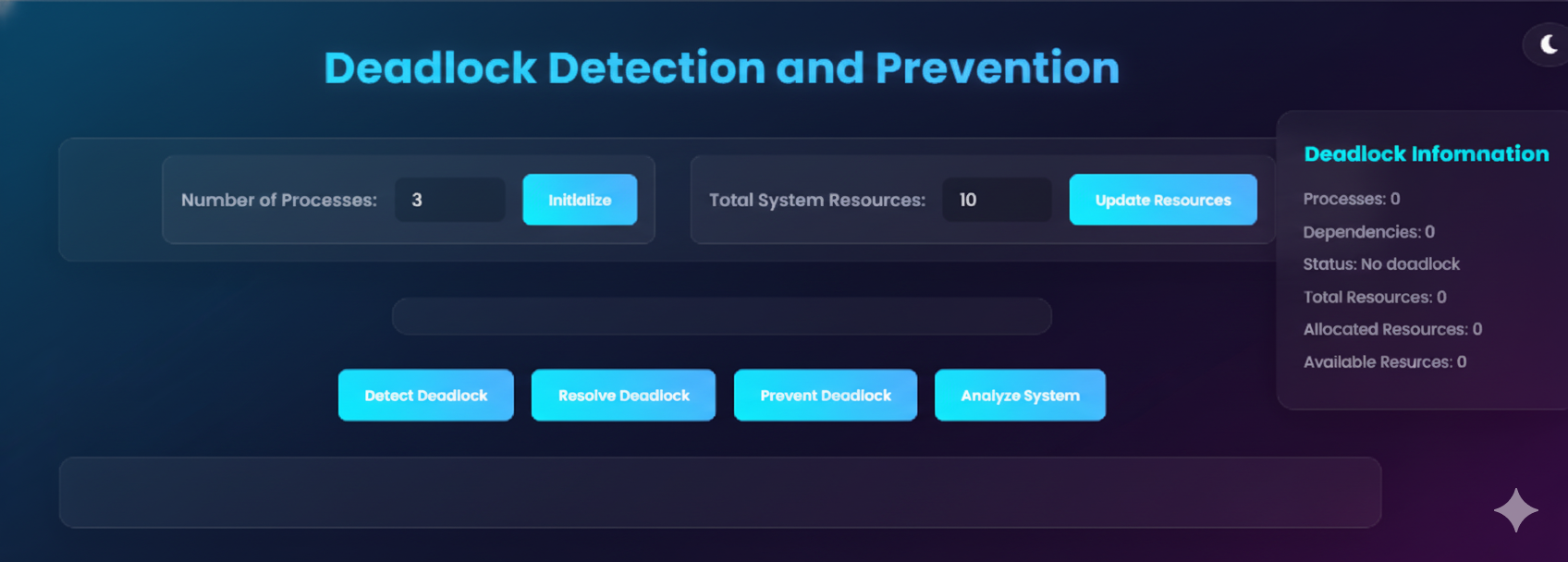Toggle dark mode with the moon icon
The width and height of the screenshot is (1568, 562).
click(x=1549, y=44)
